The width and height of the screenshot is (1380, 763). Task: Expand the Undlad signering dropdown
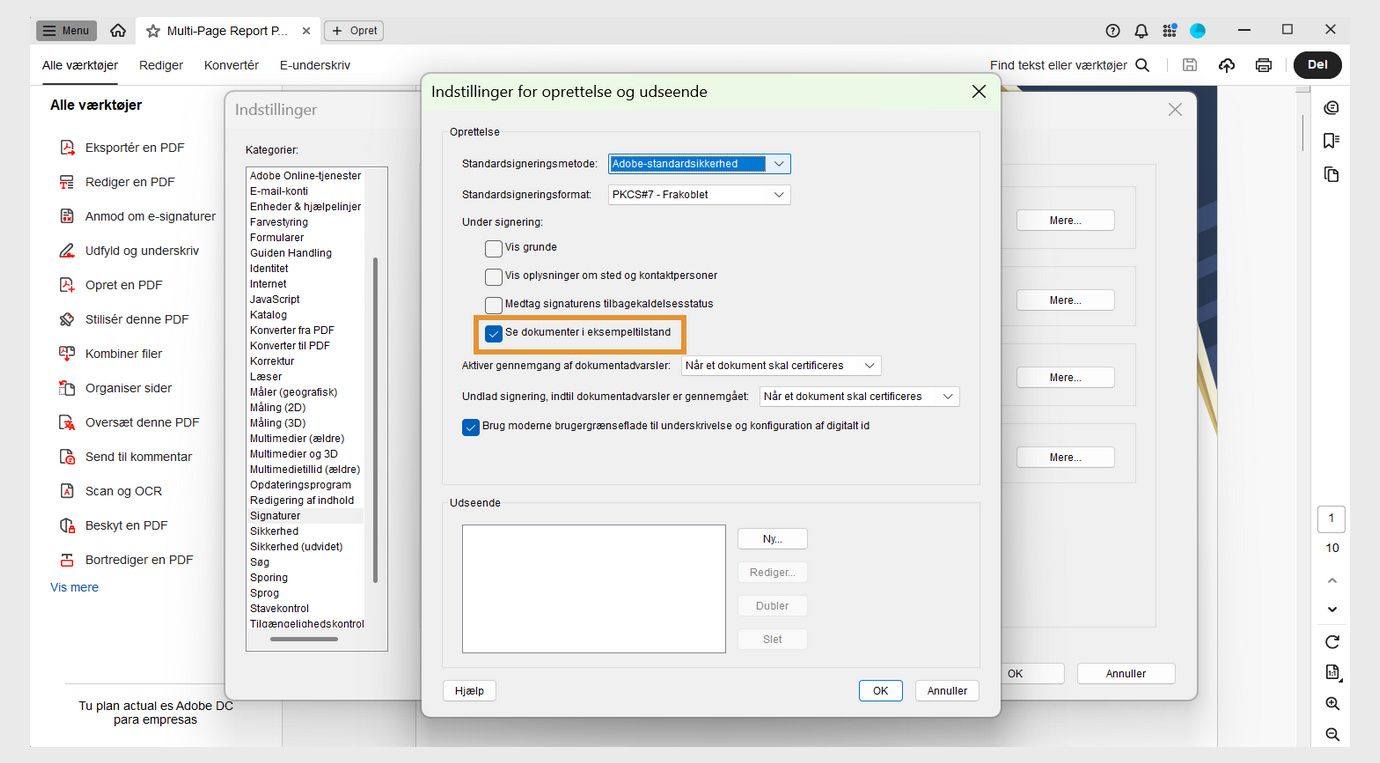859,397
